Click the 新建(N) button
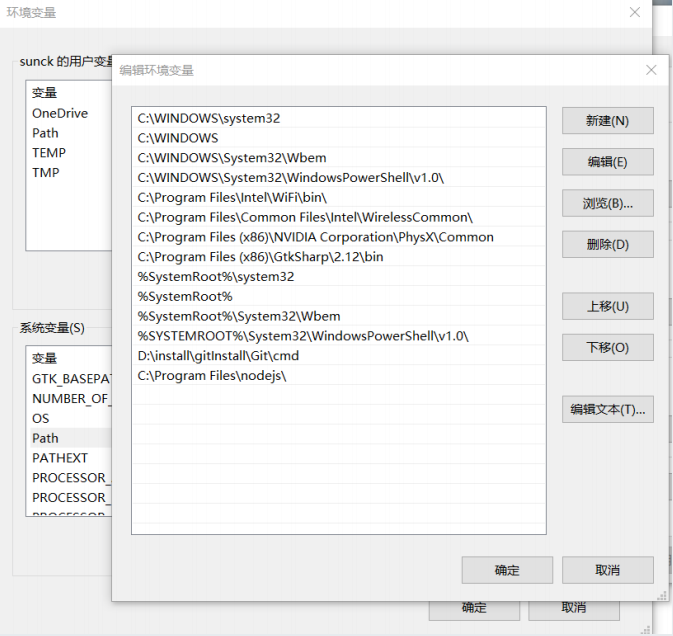This screenshot has width=673, height=636. pos(607,121)
